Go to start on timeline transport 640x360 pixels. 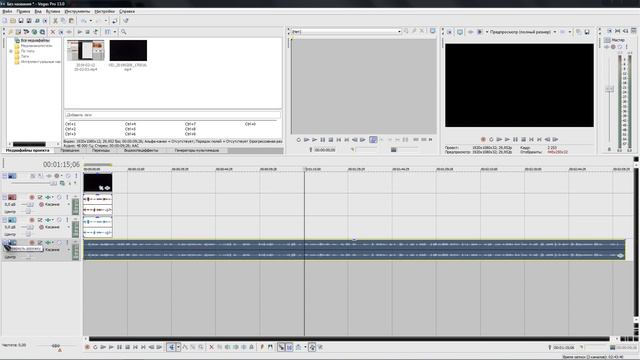tap(135, 347)
